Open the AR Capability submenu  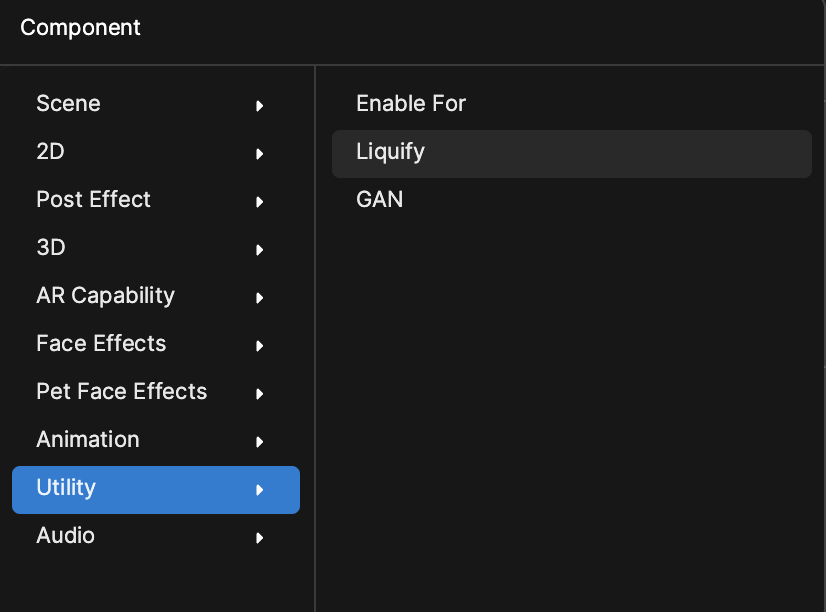pos(156,295)
